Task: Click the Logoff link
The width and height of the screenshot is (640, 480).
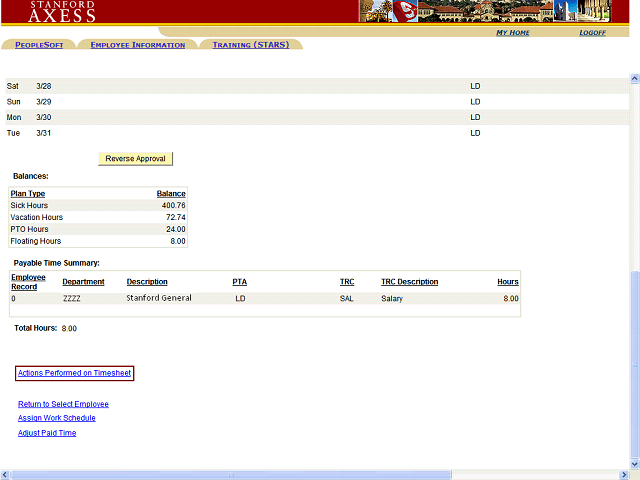Action: point(592,33)
